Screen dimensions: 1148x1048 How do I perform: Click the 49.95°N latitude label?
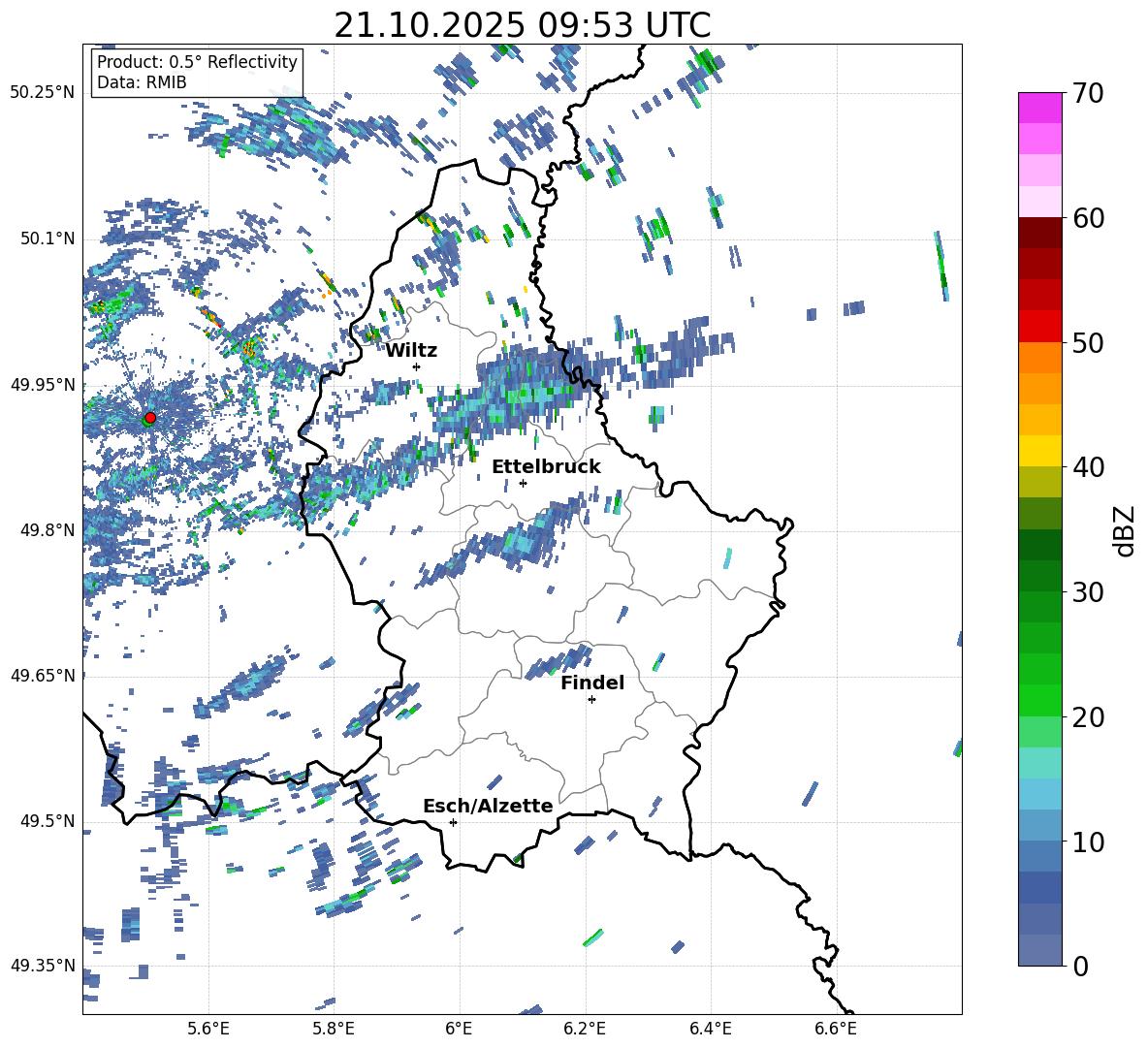tap(43, 384)
